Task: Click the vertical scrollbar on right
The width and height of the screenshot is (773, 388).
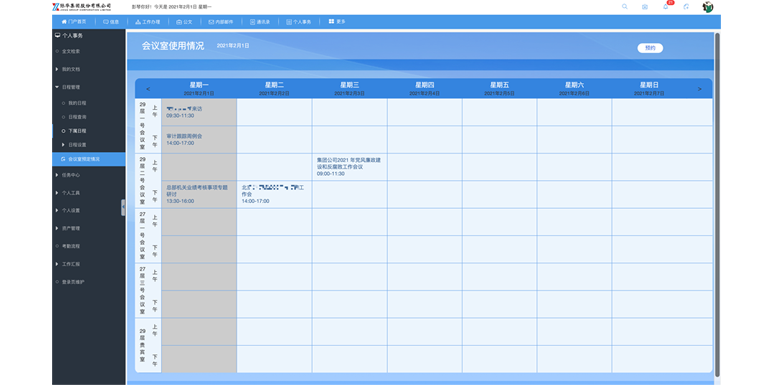Action: click(x=717, y=205)
